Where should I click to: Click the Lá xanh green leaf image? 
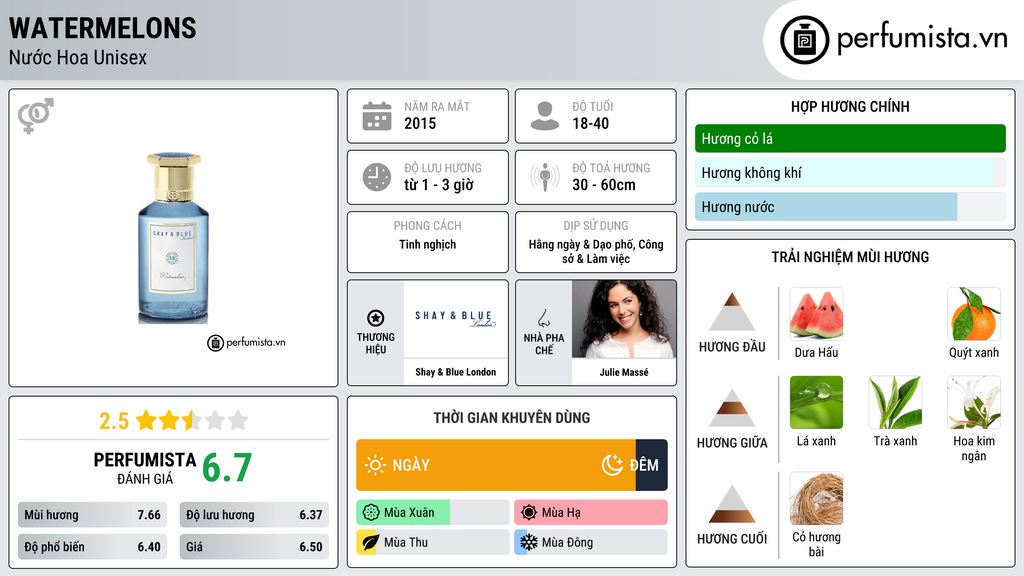(x=816, y=402)
